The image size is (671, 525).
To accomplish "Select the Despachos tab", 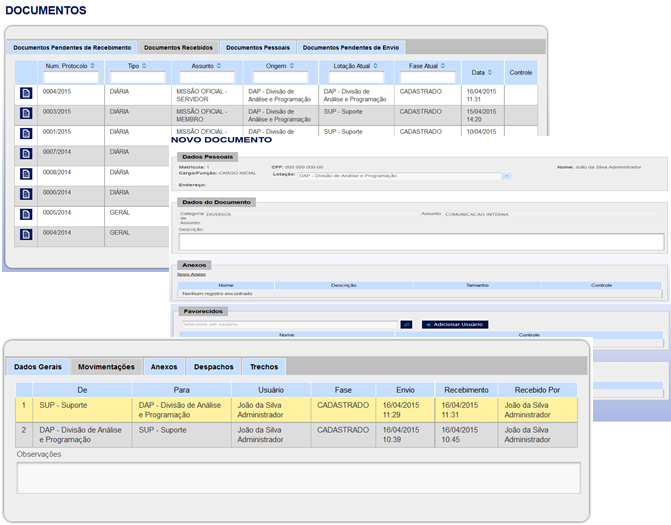I will pos(213,367).
